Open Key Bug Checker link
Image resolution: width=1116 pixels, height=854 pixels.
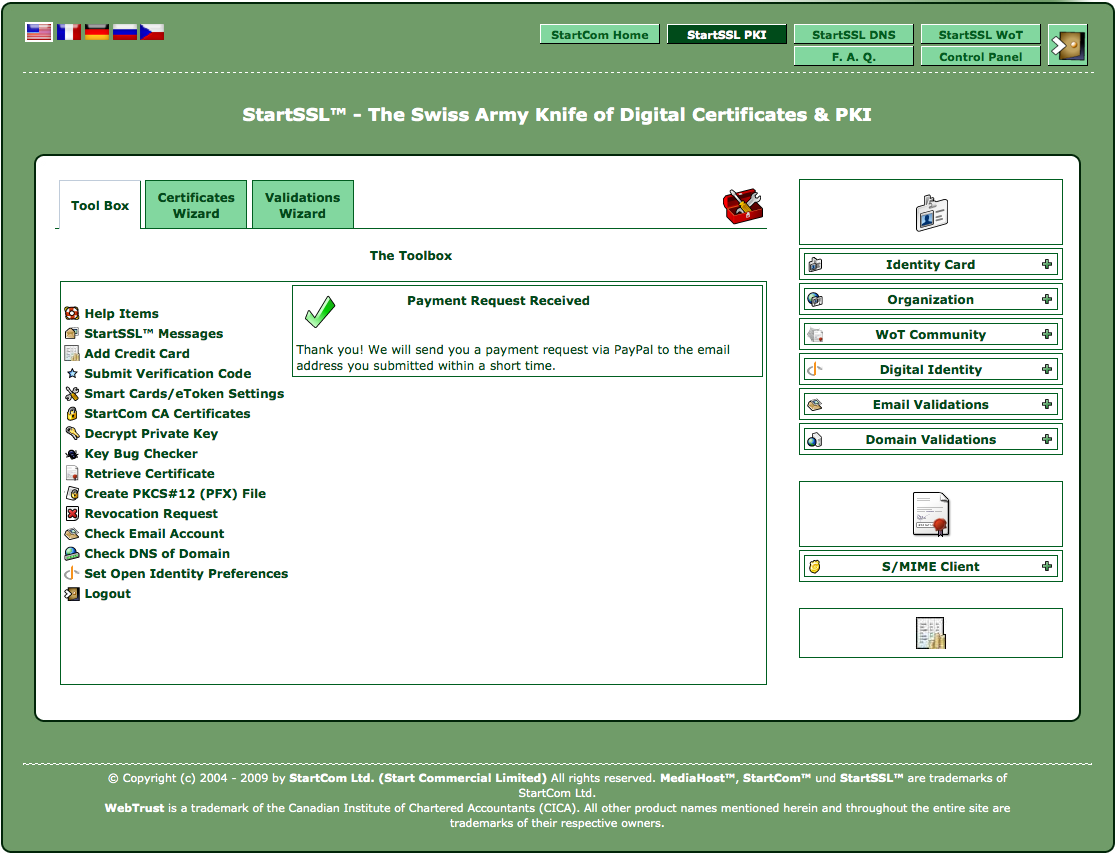tap(141, 453)
